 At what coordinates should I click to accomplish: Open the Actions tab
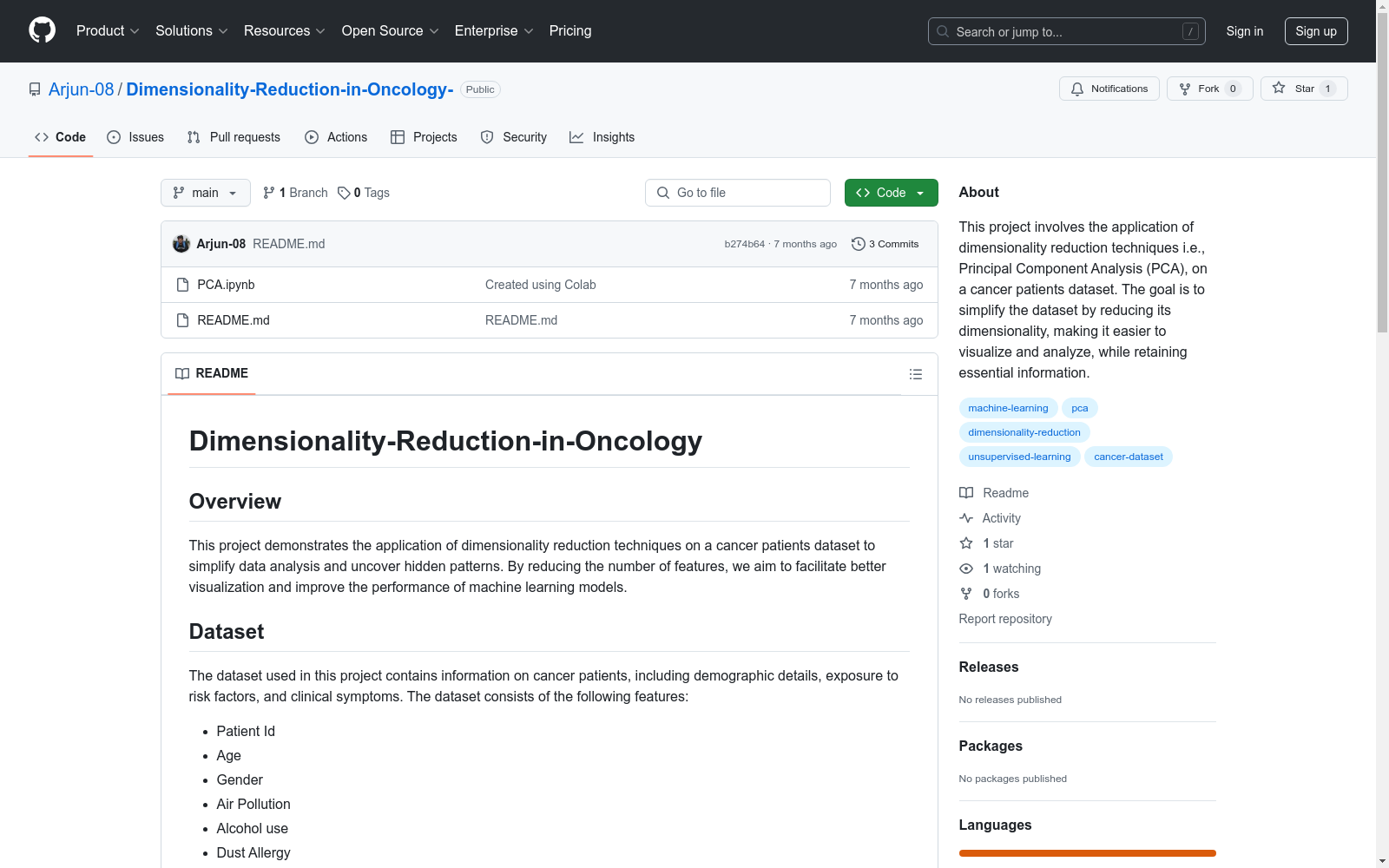pos(336,137)
